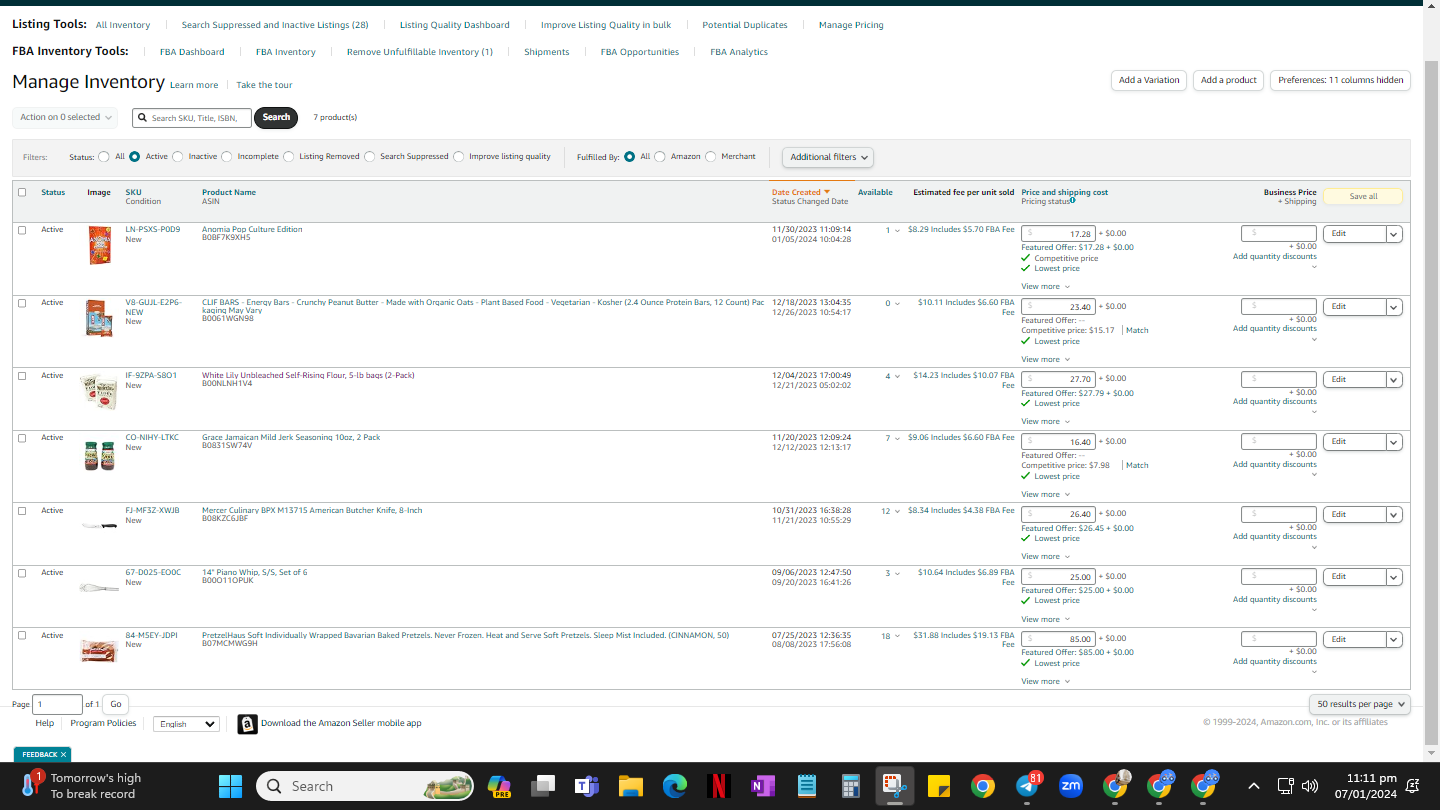Click the SKU, Title, ISBN search field
Image resolution: width=1440 pixels, height=810 pixels.
coord(191,118)
